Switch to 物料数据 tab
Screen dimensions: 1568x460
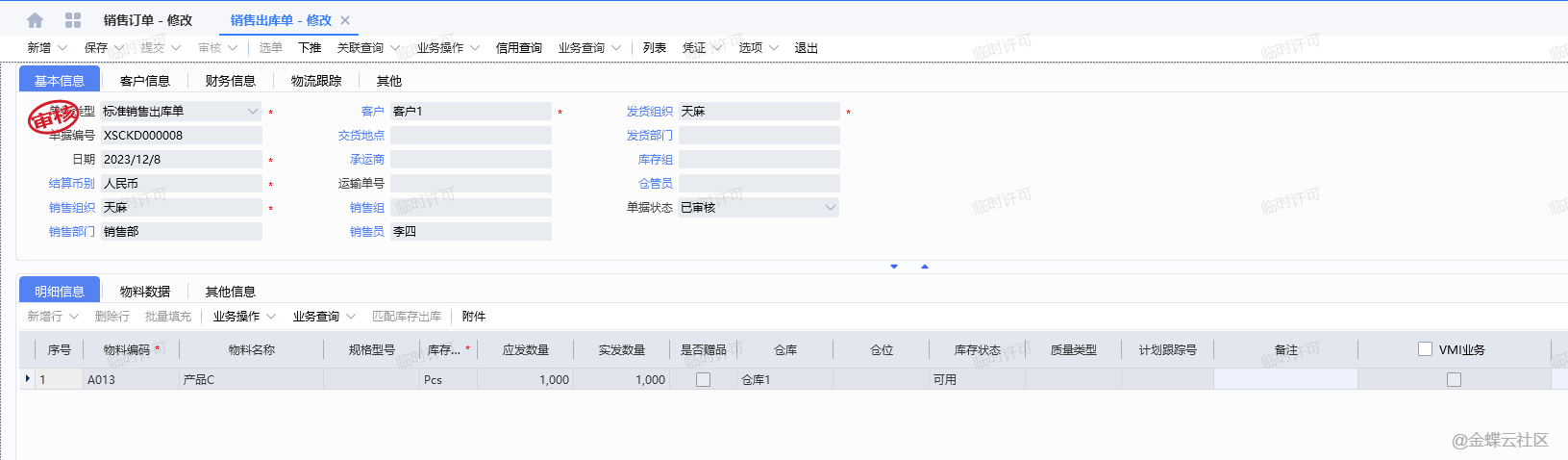(x=145, y=292)
